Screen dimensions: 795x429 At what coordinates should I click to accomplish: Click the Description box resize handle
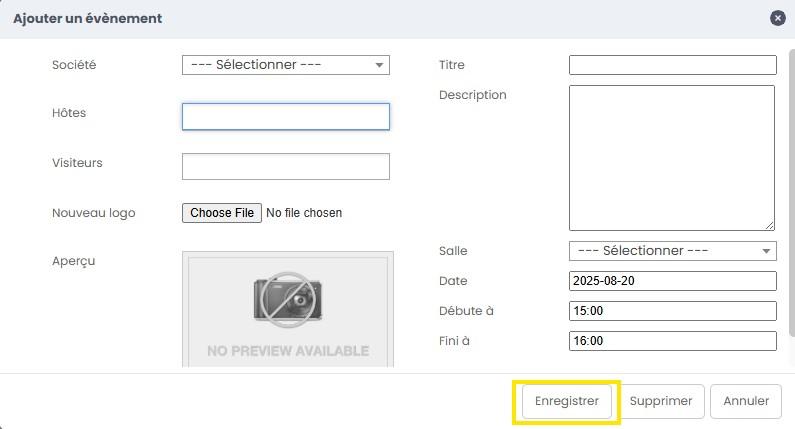770,225
